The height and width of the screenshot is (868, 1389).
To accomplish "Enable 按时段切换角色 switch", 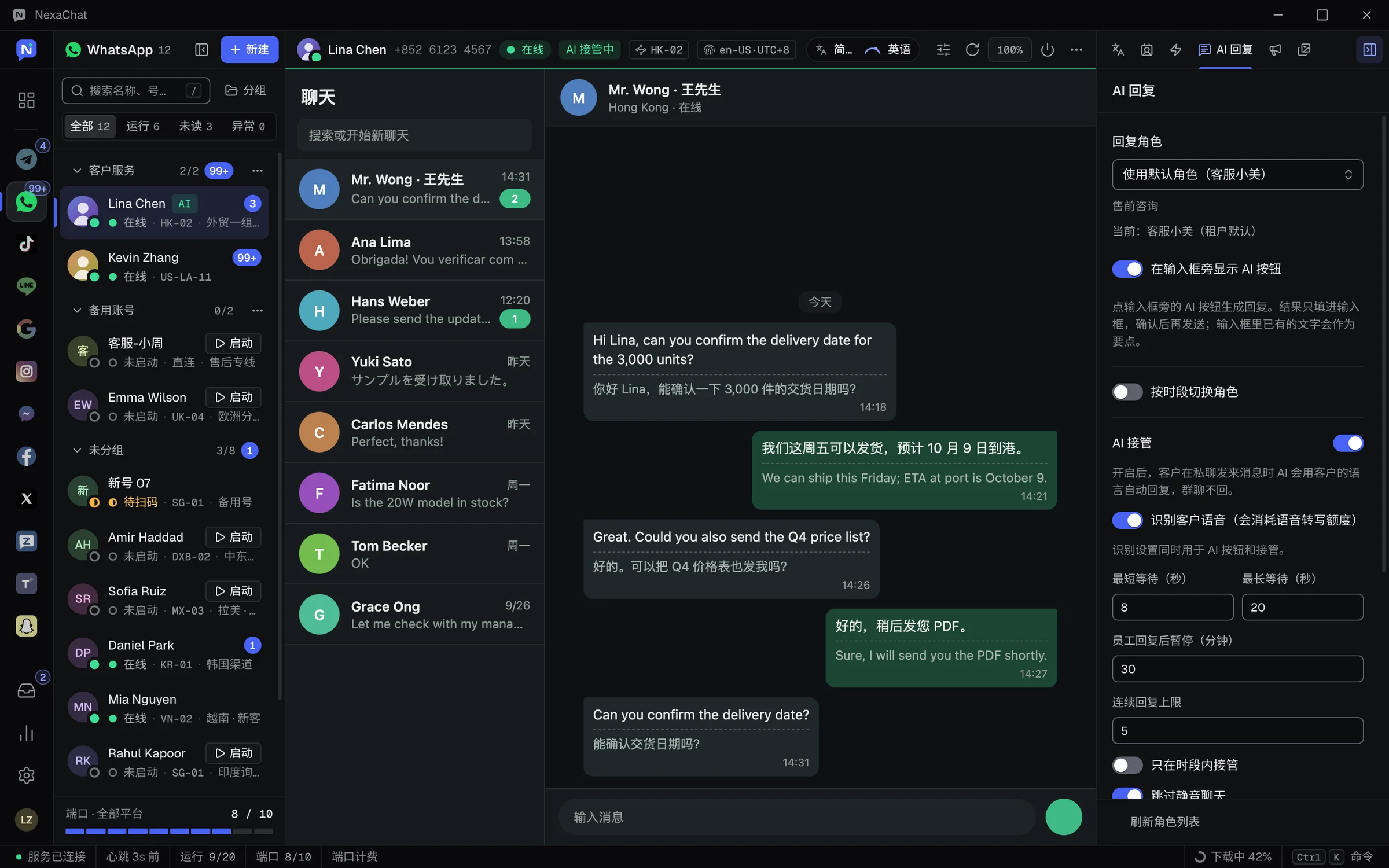I will [1127, 392].
